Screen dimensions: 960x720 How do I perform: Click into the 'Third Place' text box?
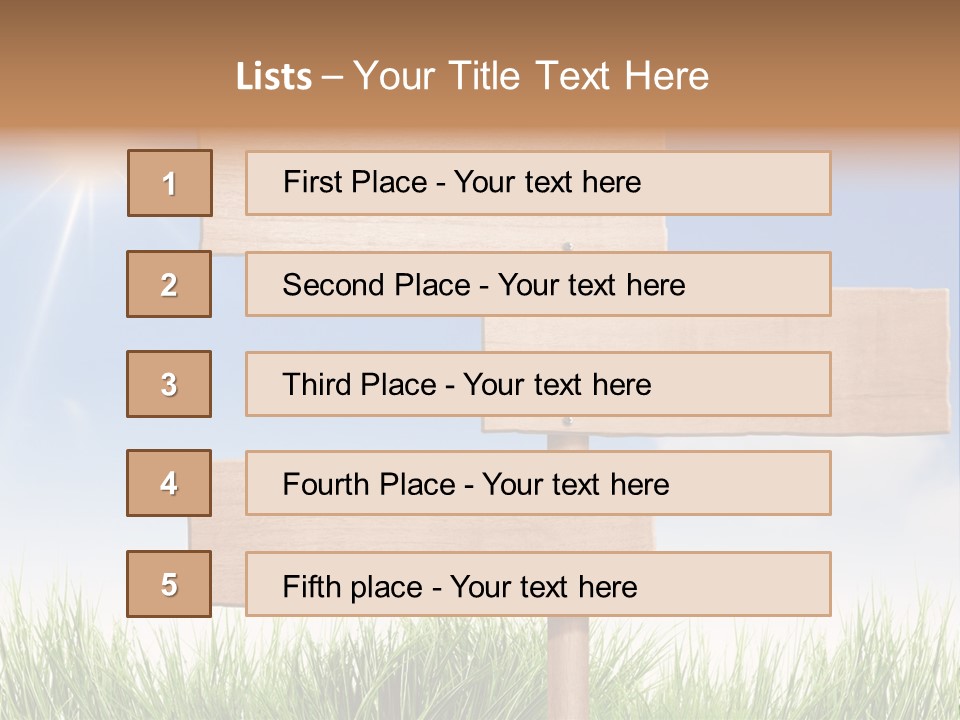[538, 384]
